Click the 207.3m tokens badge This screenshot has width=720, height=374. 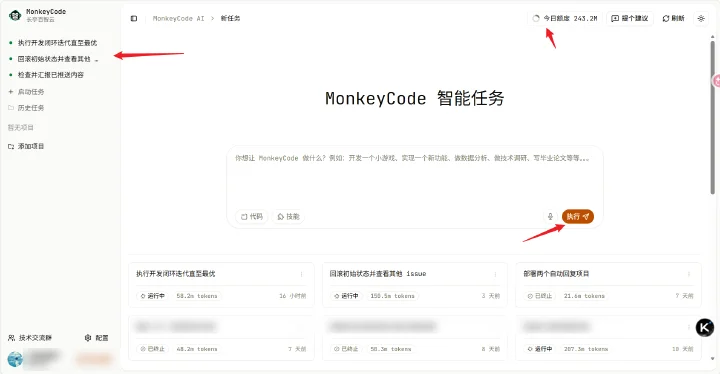coord(586,349)
